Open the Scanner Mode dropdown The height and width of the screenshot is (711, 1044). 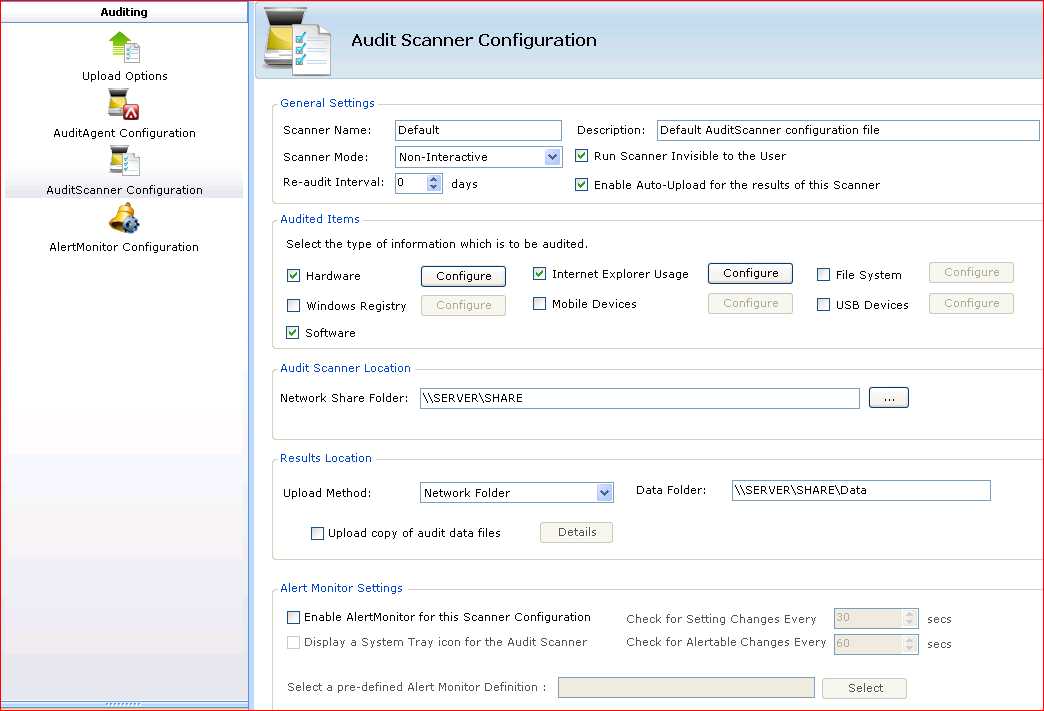click(552, 157)
